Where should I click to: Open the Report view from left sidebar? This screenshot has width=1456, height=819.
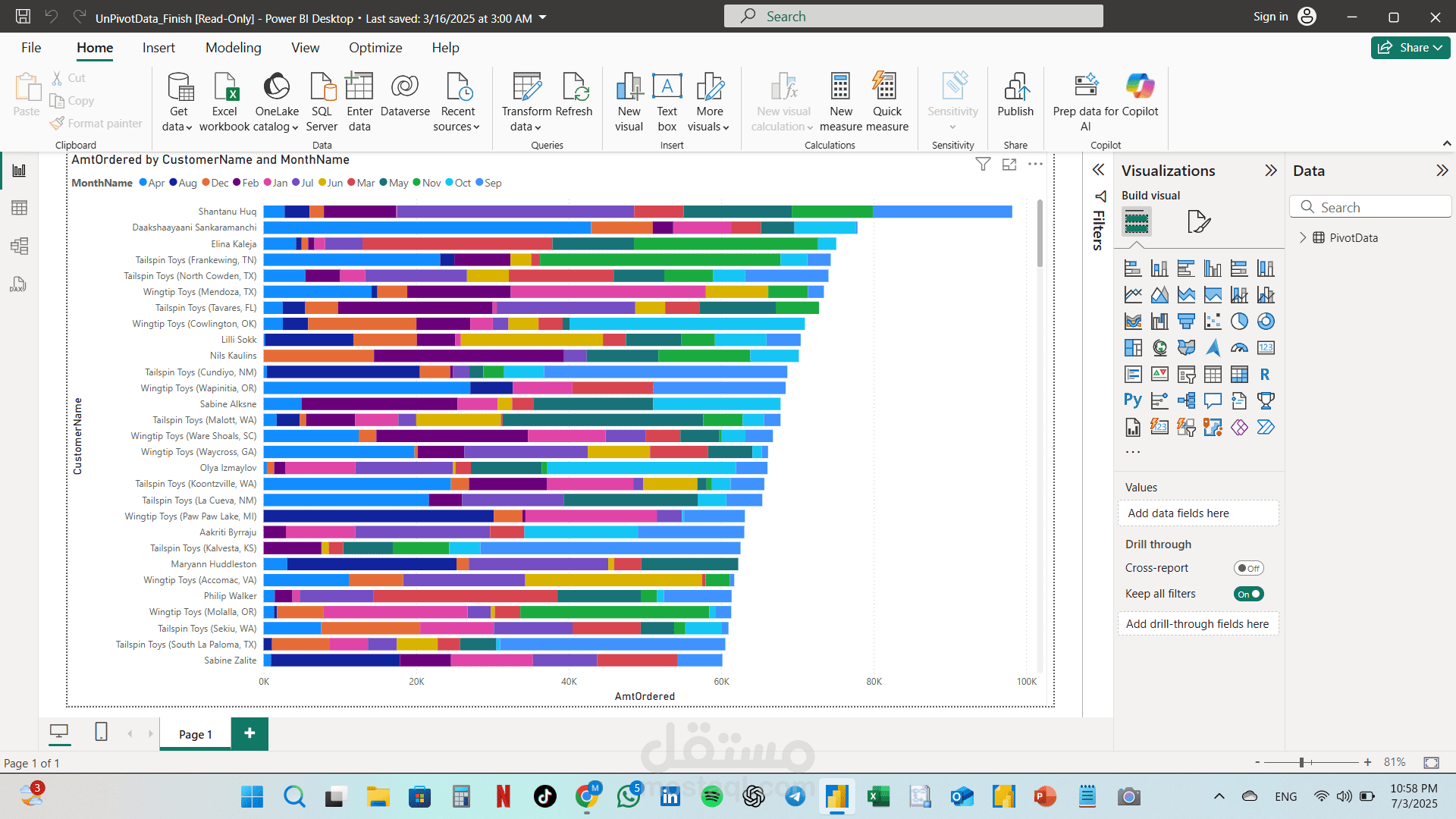coord(20,171)
